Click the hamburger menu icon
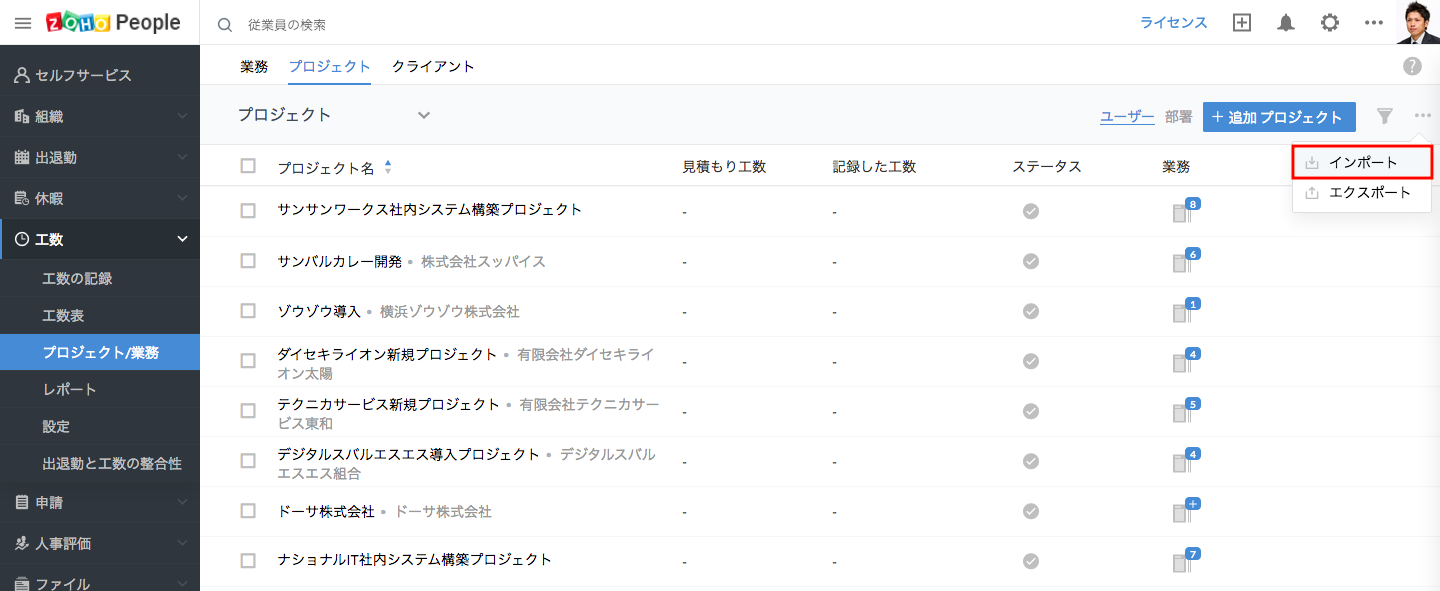Screen dimensions: 1440x591 click(23, 23)
